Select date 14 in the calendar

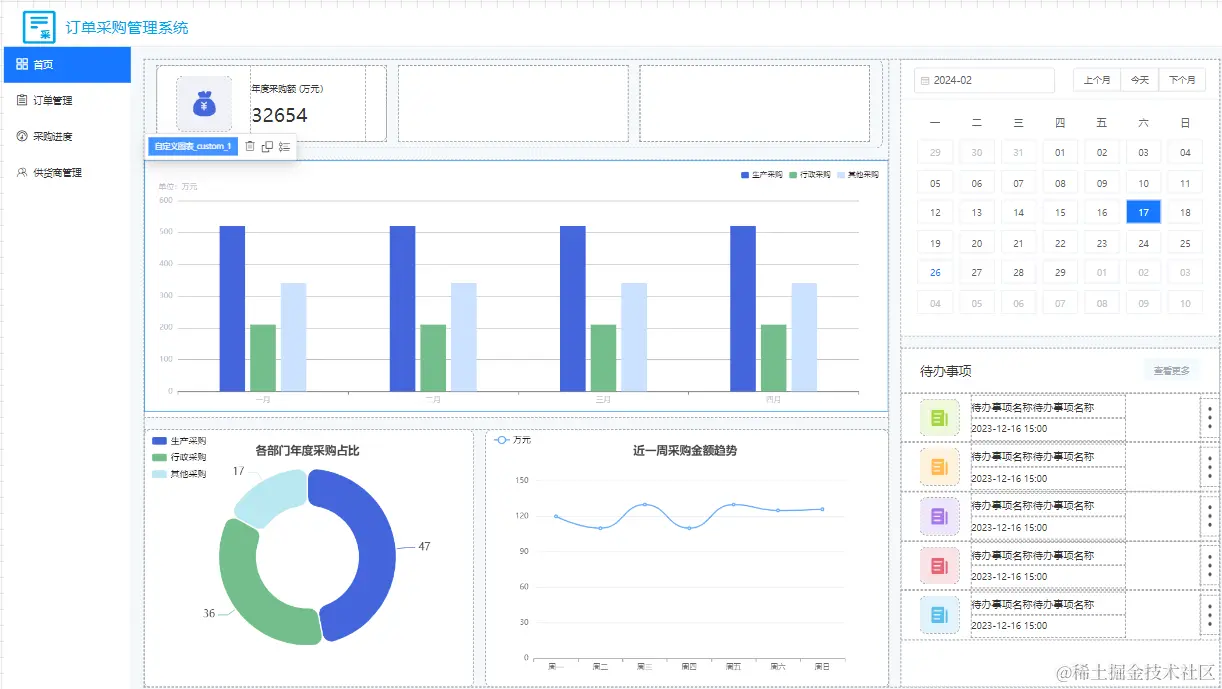pyautogui.click(x=1018, y=212)
